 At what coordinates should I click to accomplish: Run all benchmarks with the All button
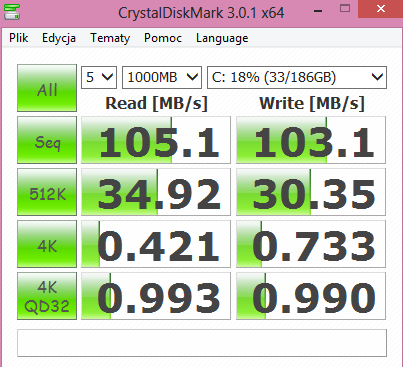47,88
